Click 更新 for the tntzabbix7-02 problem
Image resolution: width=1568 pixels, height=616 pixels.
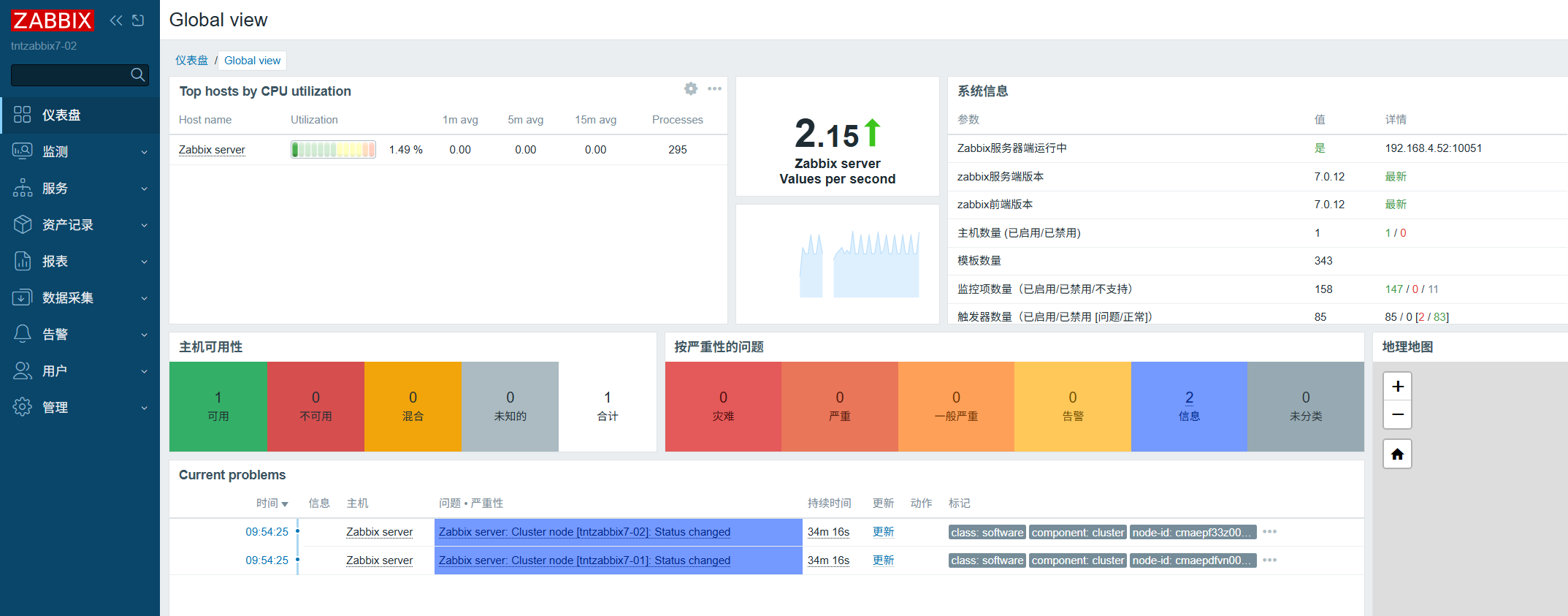coord(883,532)
